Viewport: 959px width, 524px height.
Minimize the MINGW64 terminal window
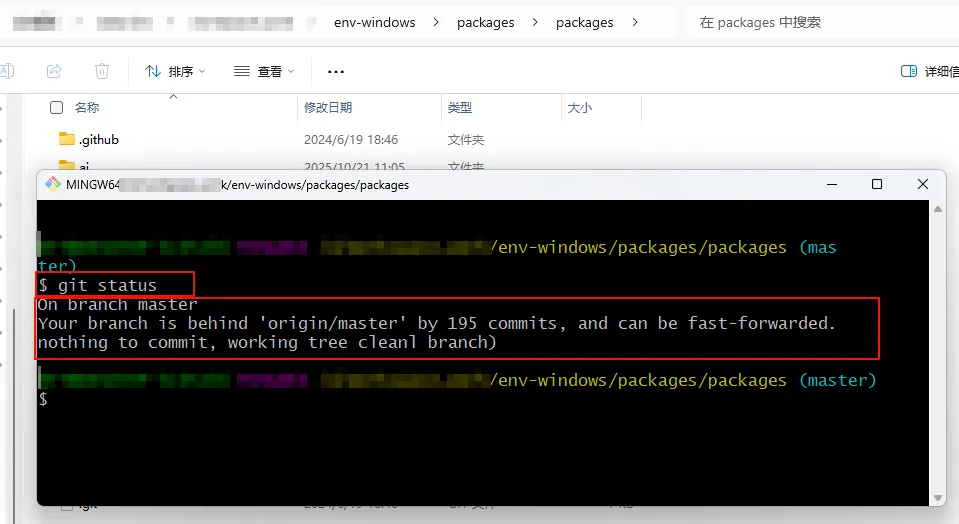pos(832,184)
